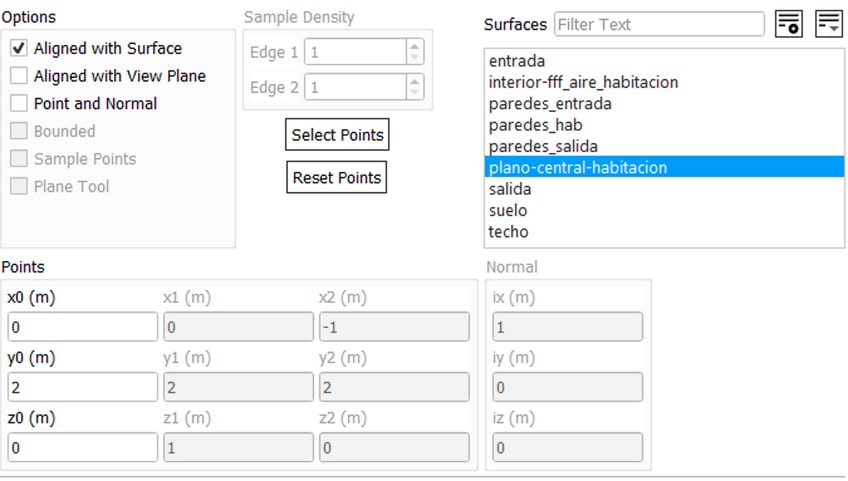Click the x0 (m) input field

coord(82,327)
